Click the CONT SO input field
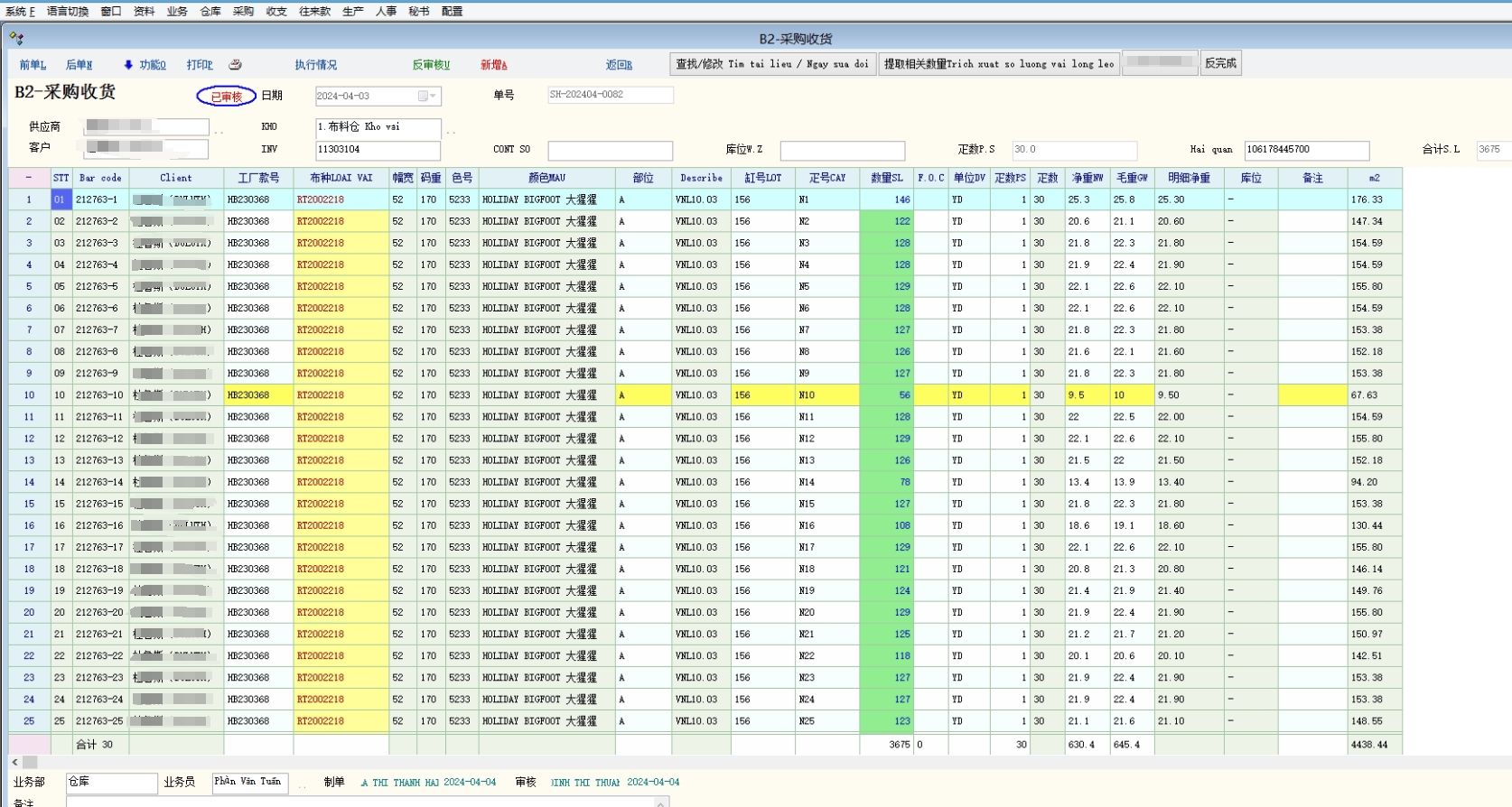Viewport: 1512px width, 807px height. coord(610,150)
